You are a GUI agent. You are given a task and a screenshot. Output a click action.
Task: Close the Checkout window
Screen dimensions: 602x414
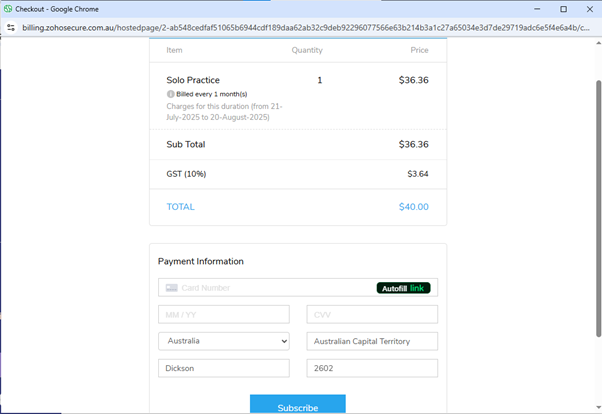pyautogui.click(x=589, y=8)
